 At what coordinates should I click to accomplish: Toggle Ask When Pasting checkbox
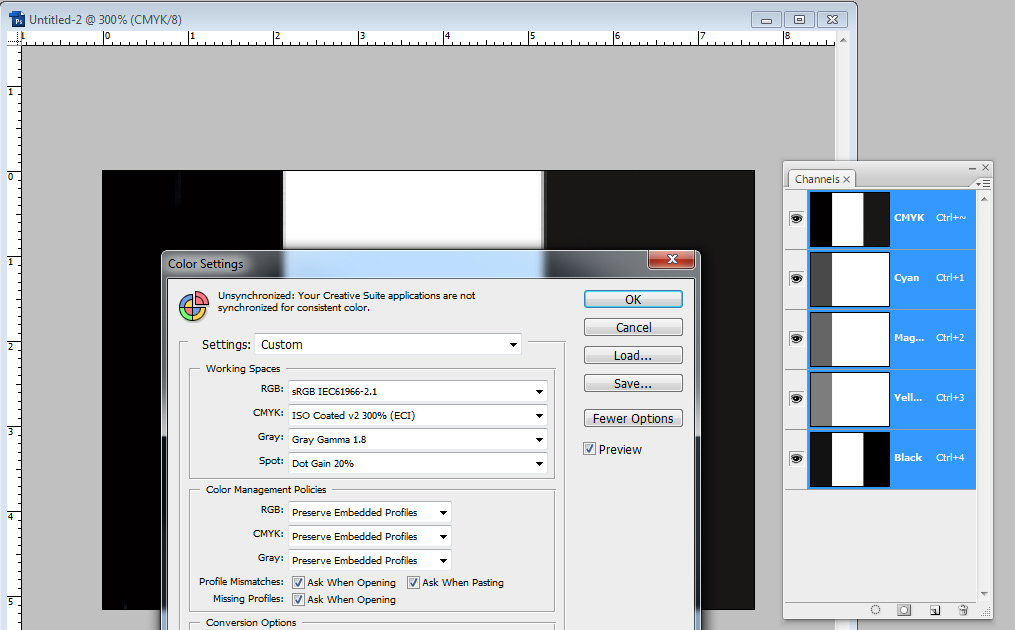coord(413,582)
